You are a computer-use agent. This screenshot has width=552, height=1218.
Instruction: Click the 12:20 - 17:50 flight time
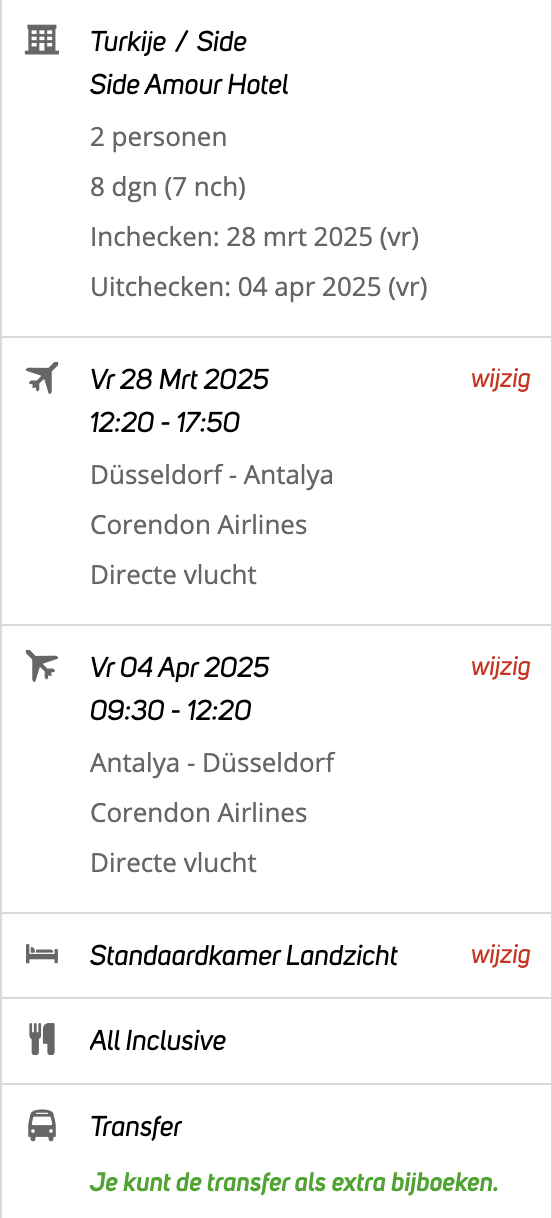click(x=165, y=423)
